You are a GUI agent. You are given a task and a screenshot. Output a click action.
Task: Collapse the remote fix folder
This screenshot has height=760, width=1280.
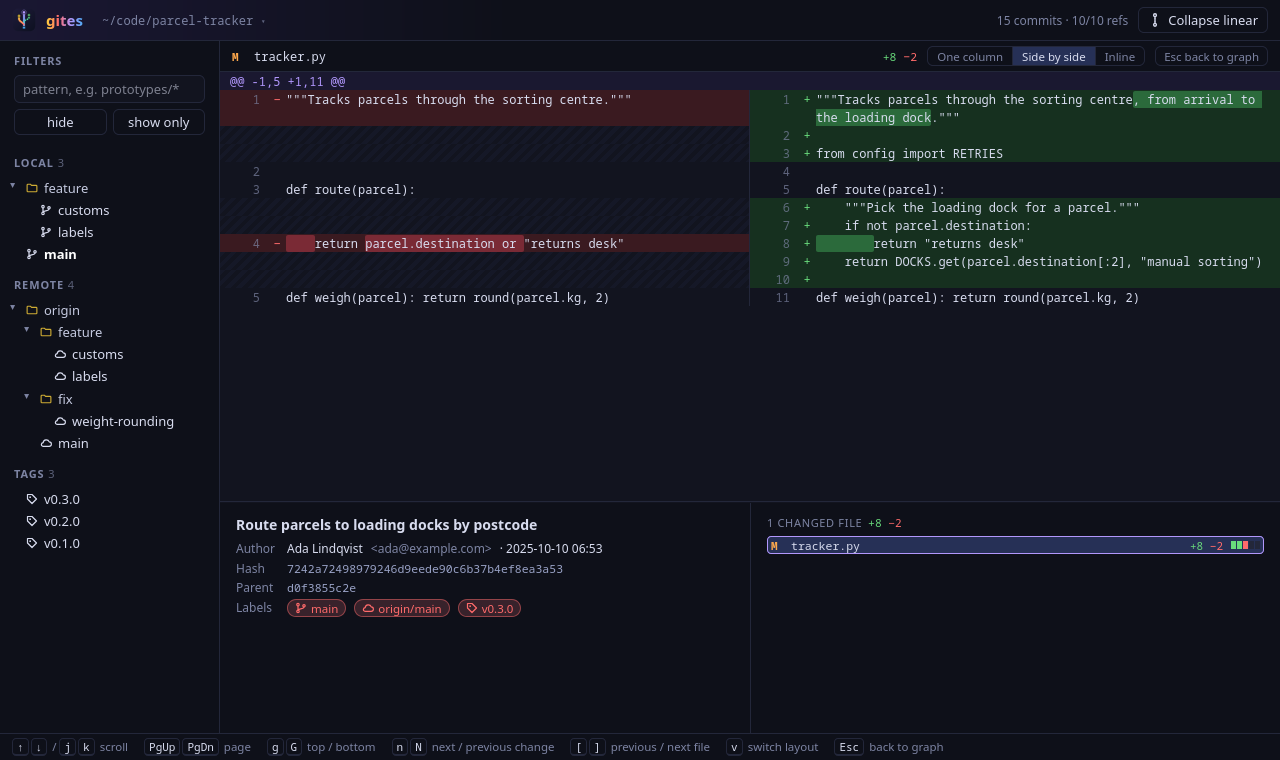tap(27, 397)
